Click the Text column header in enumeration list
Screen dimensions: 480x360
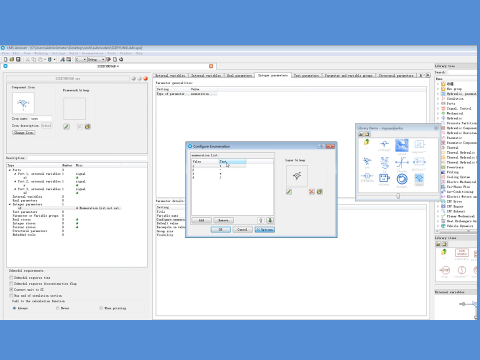[x=232, y=162]
